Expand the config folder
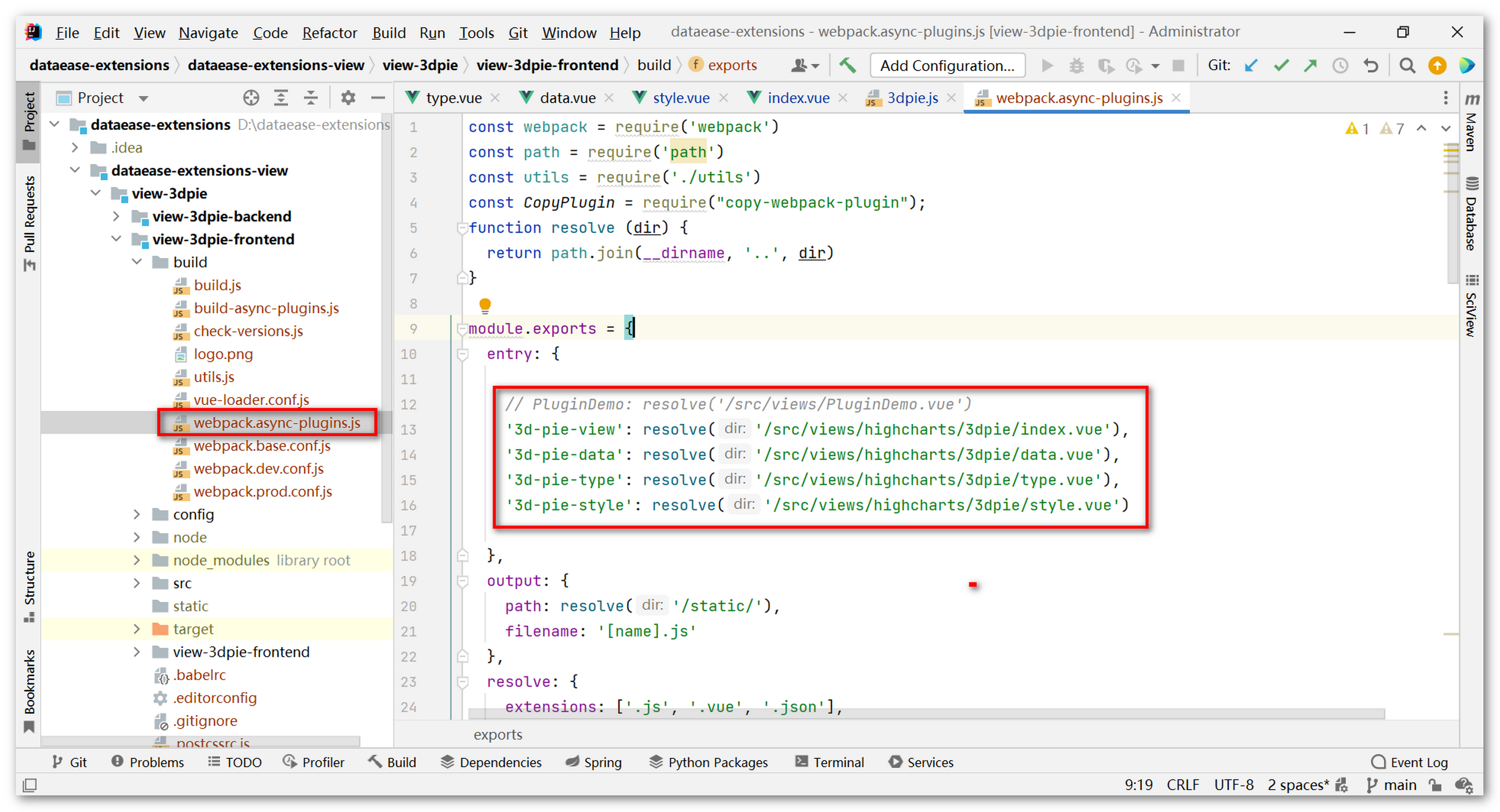The image size is (1500, 812). coord(137,514)
